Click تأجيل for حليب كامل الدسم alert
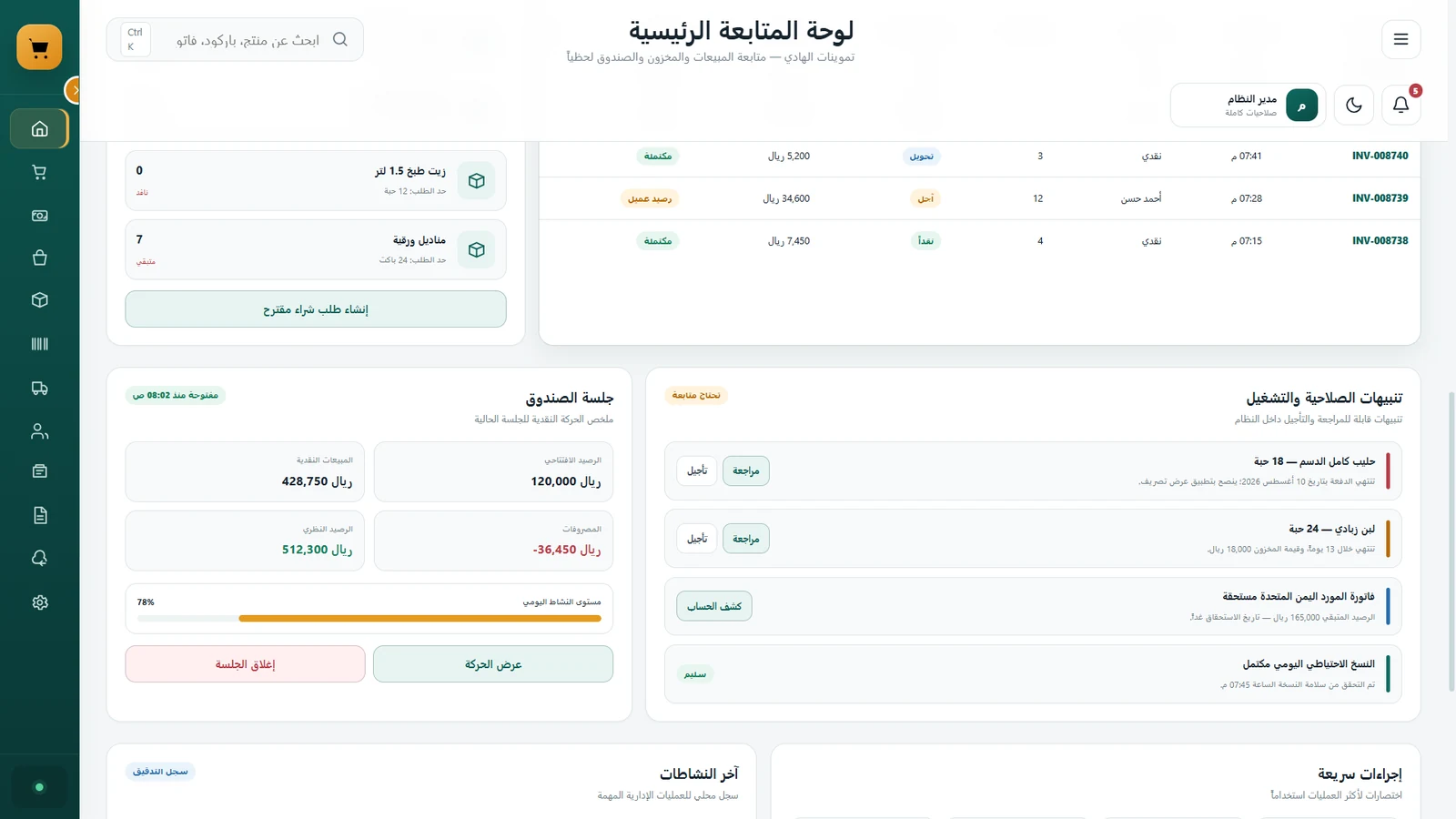 tap(697, 470)
